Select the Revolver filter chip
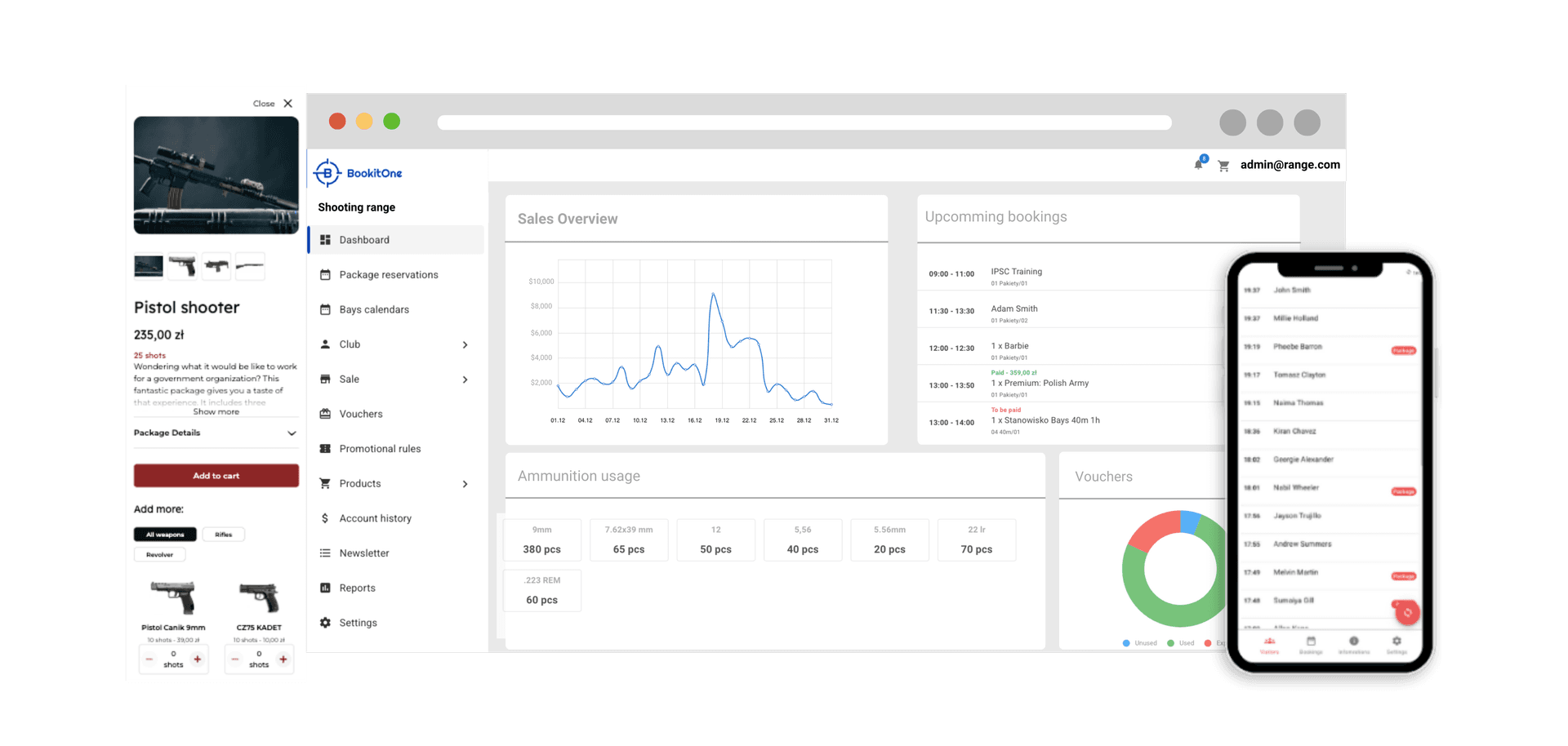The width and height of the screenshot is (1568, 746). [159, 555]
